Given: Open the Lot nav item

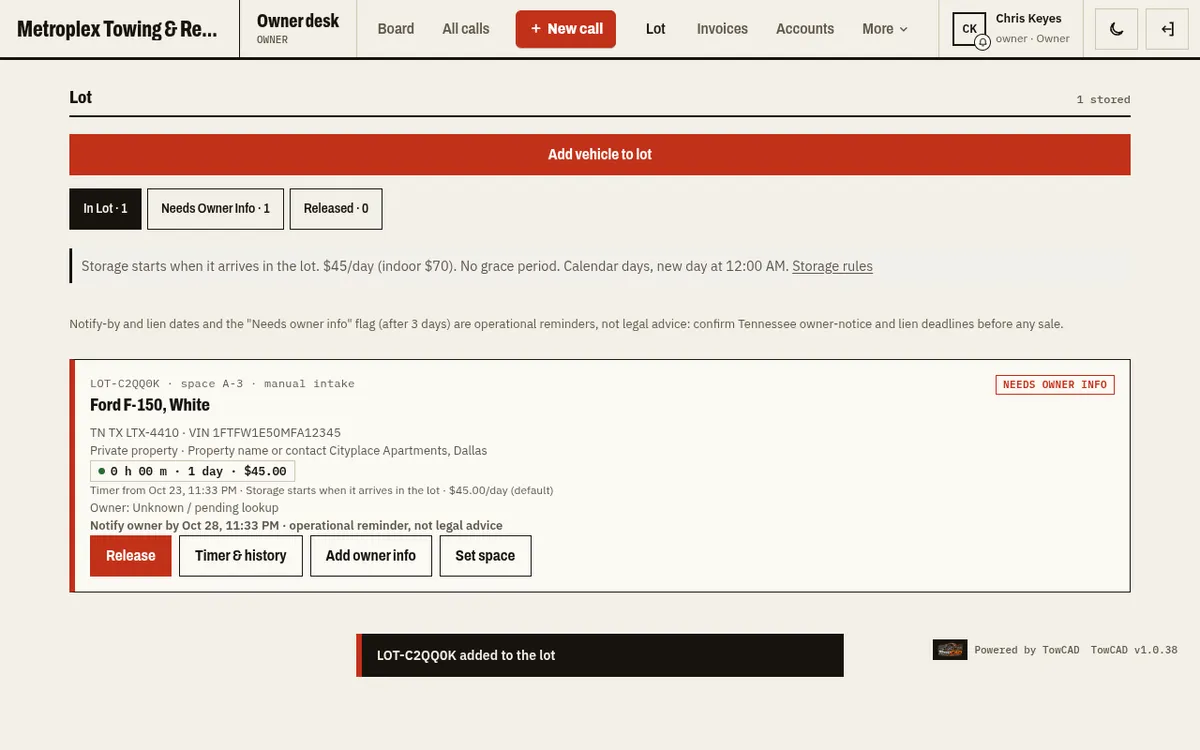Looking at the screenshot, I should (x=656, y=29).
